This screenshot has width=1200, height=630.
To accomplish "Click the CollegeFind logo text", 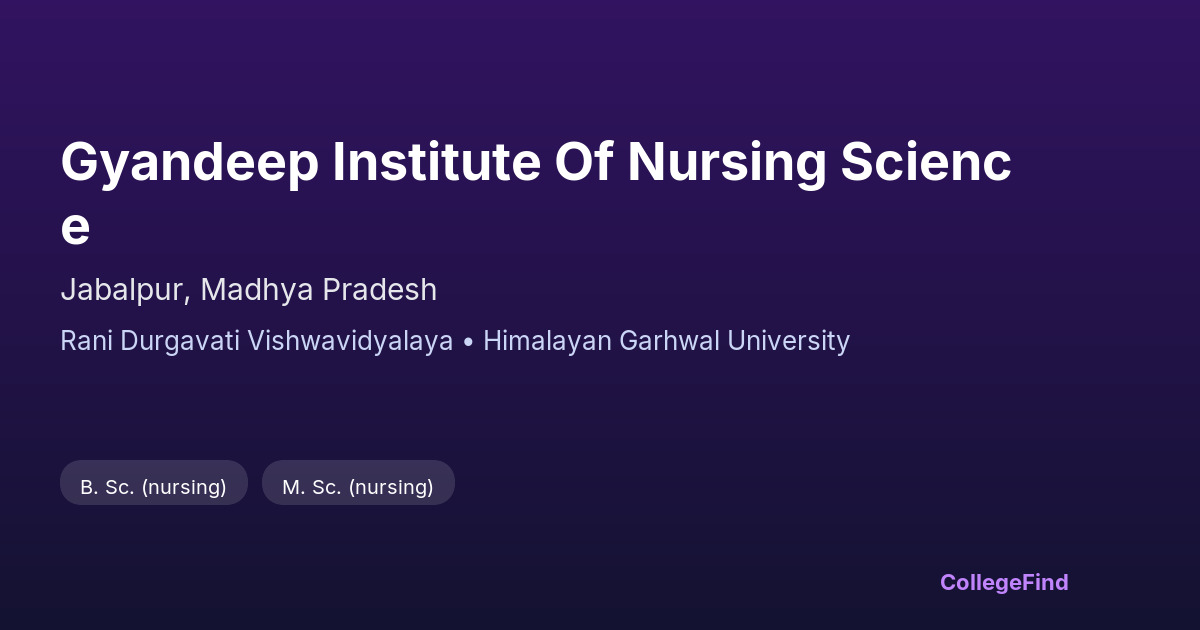I will click(1004, 582).
